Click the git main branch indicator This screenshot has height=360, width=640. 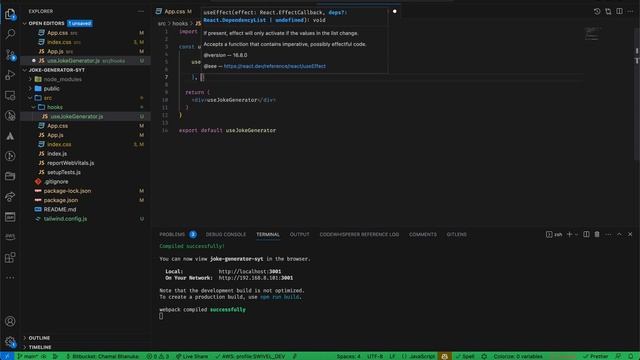28,356
